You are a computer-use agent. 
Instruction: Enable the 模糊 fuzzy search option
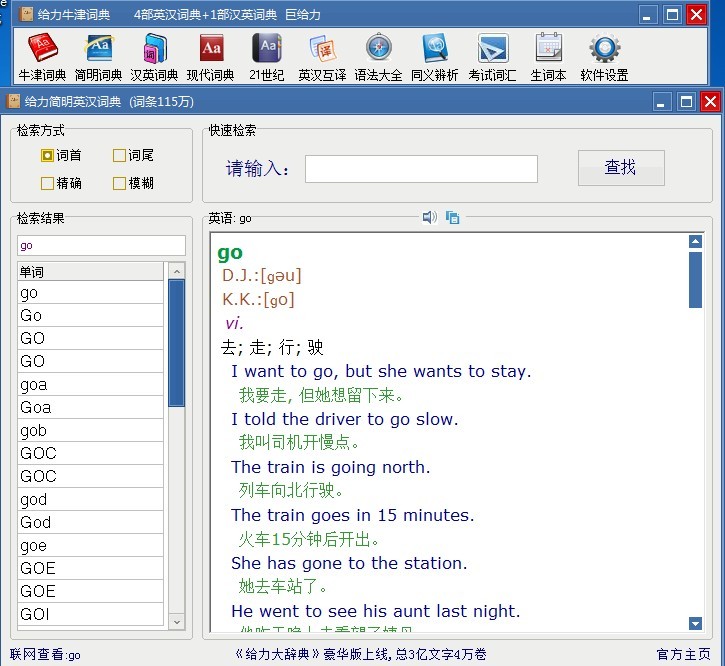119,183
